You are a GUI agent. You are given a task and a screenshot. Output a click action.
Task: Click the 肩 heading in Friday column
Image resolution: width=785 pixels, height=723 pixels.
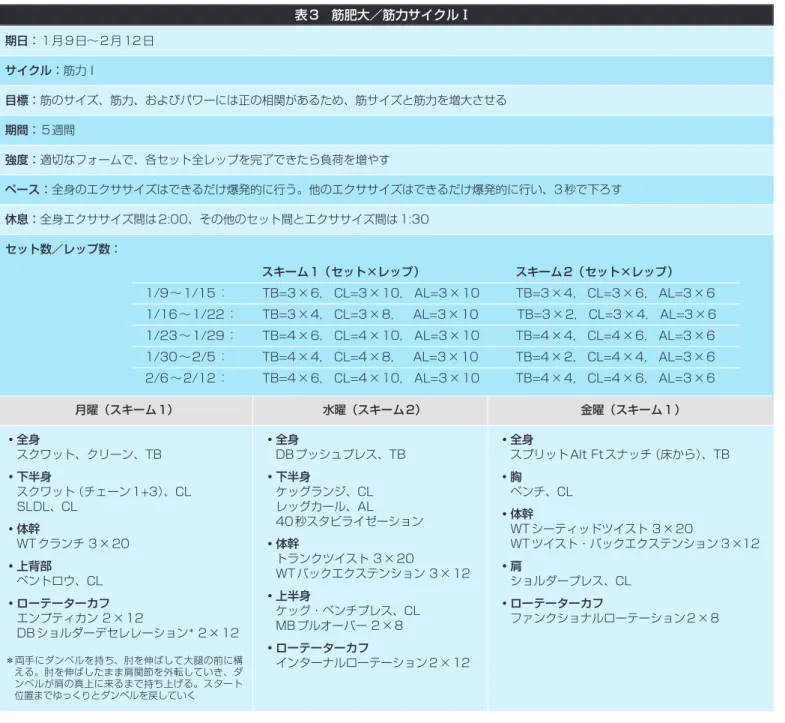tap(516, 566)
